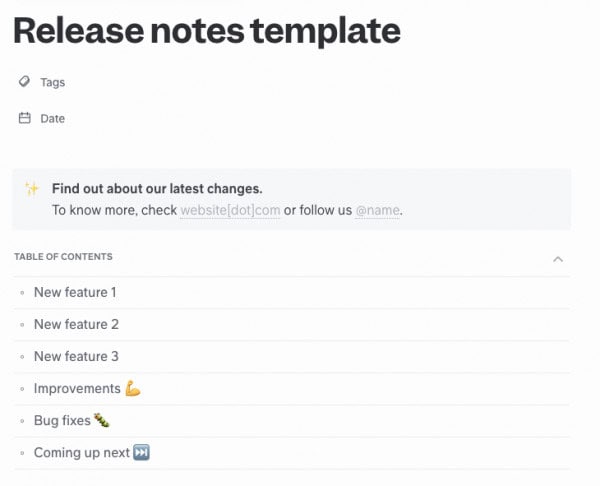Click the Date calendar icon
The width and height of the screenshot is (600, 486).
click(24, 118)
